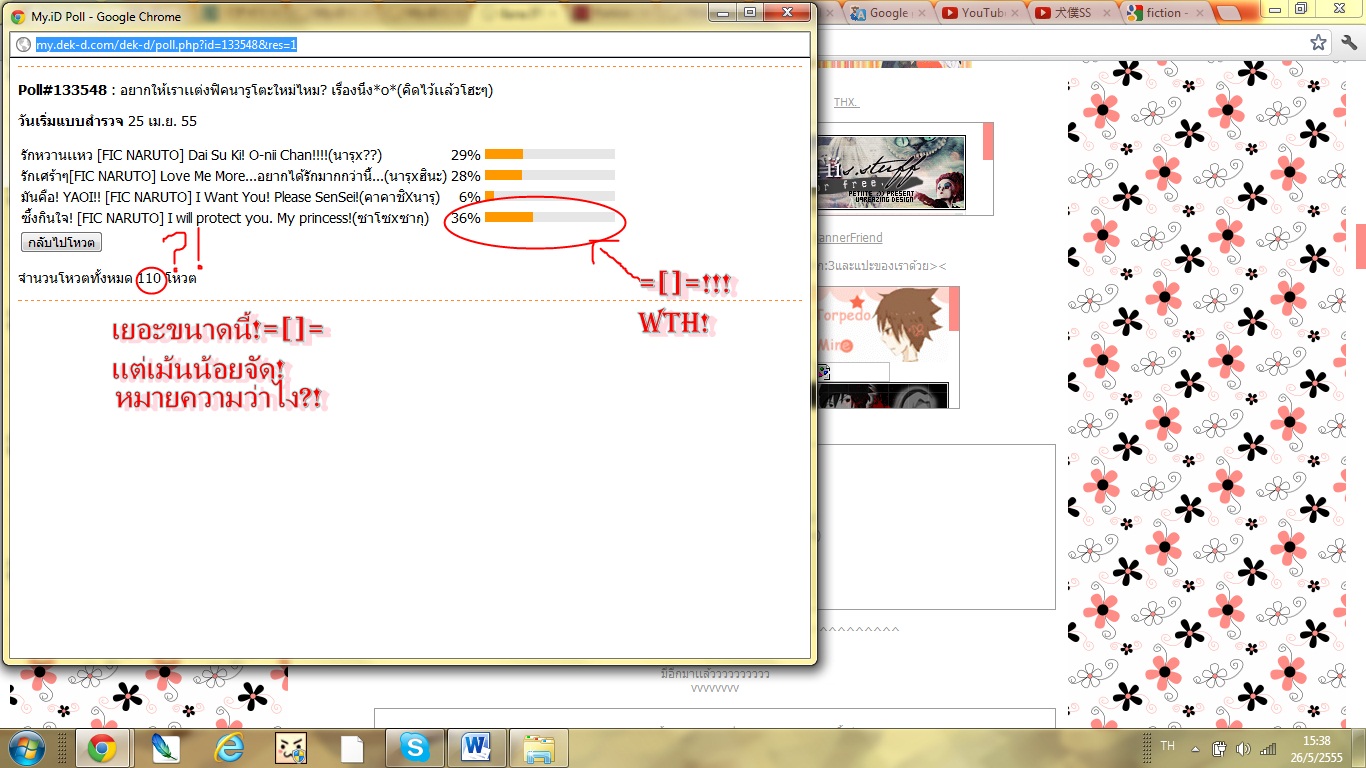The image size is (1366, 768).
Task: Close the 犬僕SS tab with its X
Action: (1108, 13)
